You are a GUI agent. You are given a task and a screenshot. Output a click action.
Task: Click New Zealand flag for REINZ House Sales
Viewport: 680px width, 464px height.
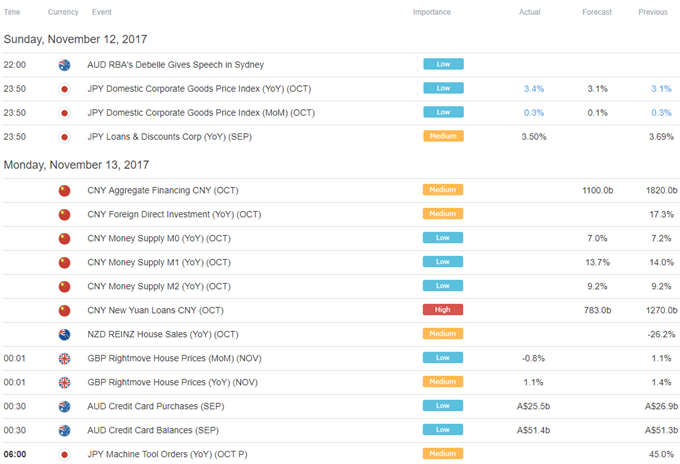64,335
